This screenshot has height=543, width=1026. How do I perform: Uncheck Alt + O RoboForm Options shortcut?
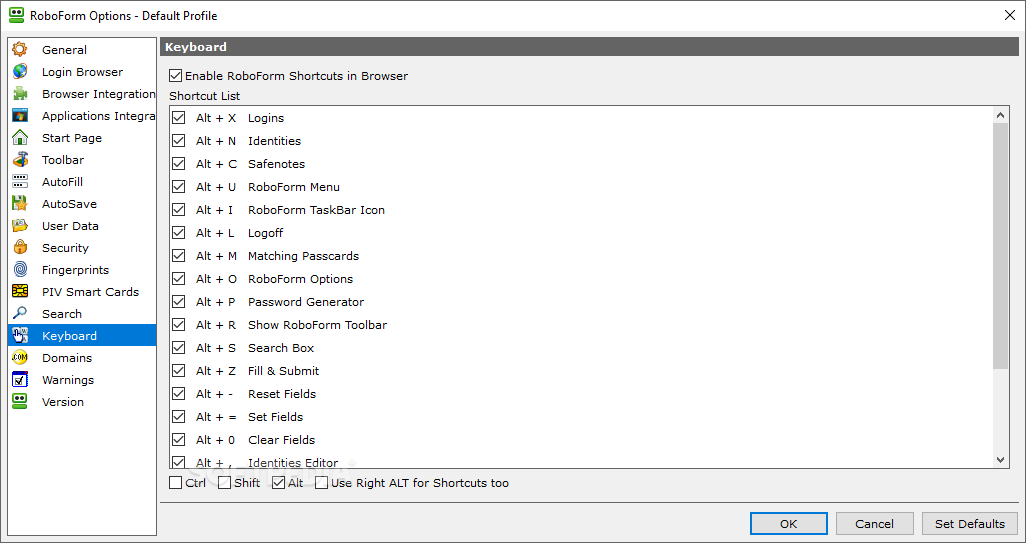click(x=179, y=278)
